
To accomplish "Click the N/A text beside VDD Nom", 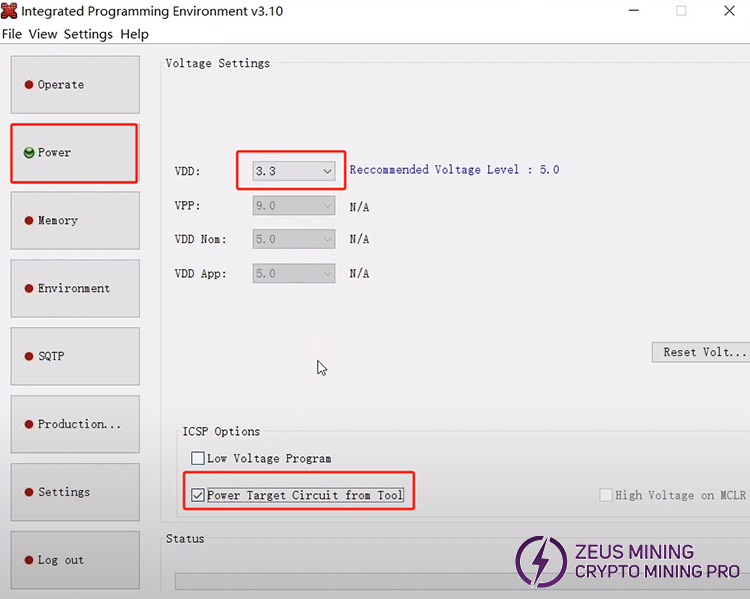I will tap(359, 239).
